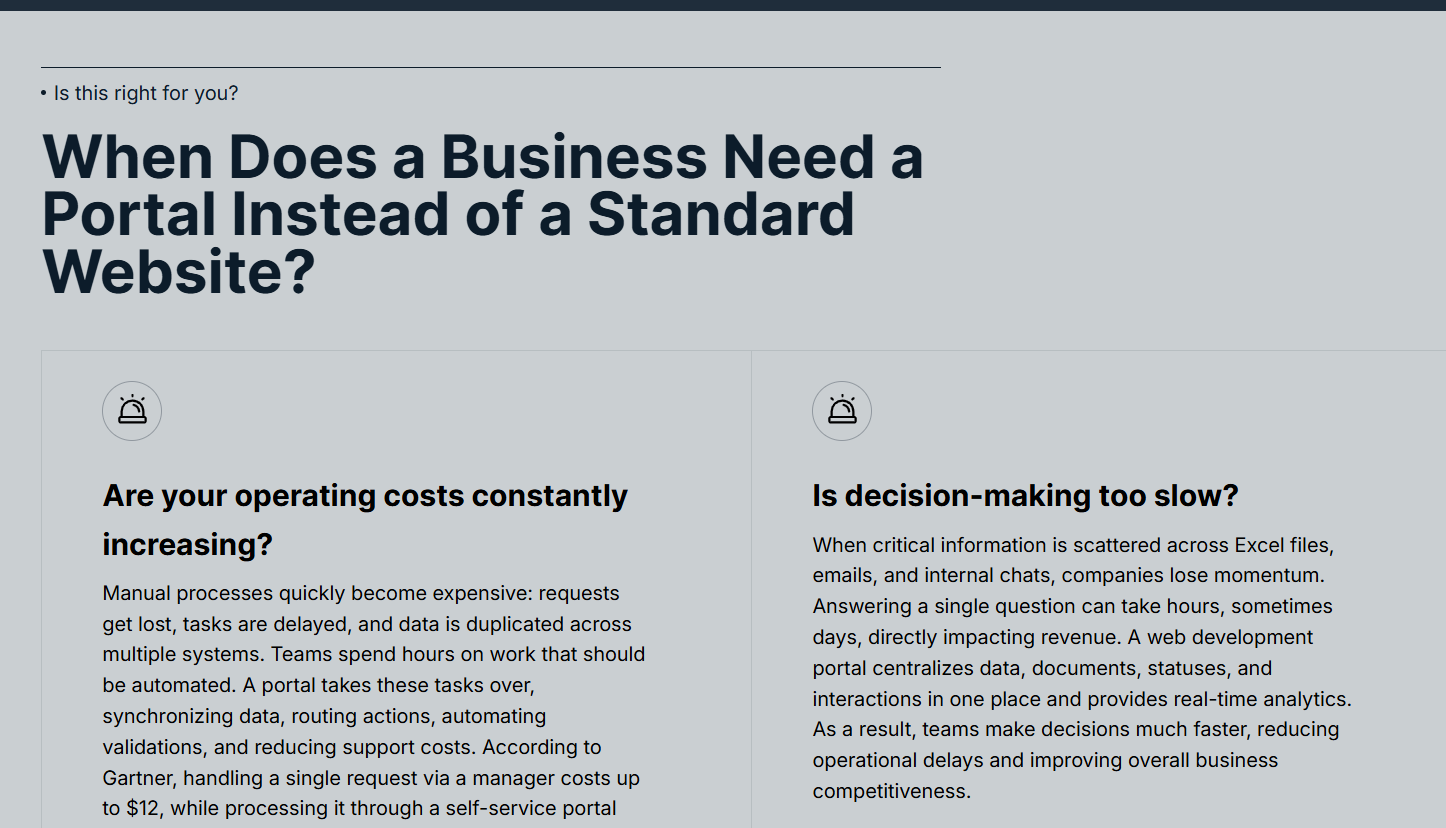Click the word "competitiveness." ending right paragraph
This screenshot has width=1446, height=828.
891,792
